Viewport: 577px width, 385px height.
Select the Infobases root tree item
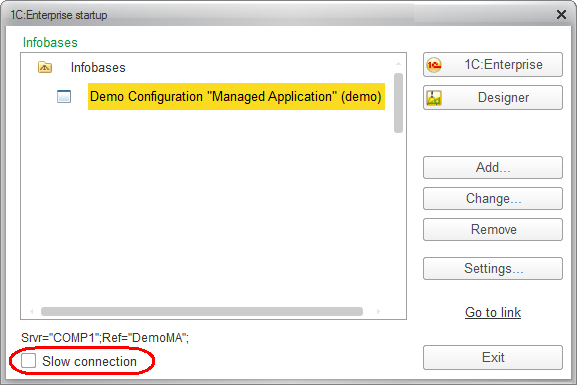(98, 68)
